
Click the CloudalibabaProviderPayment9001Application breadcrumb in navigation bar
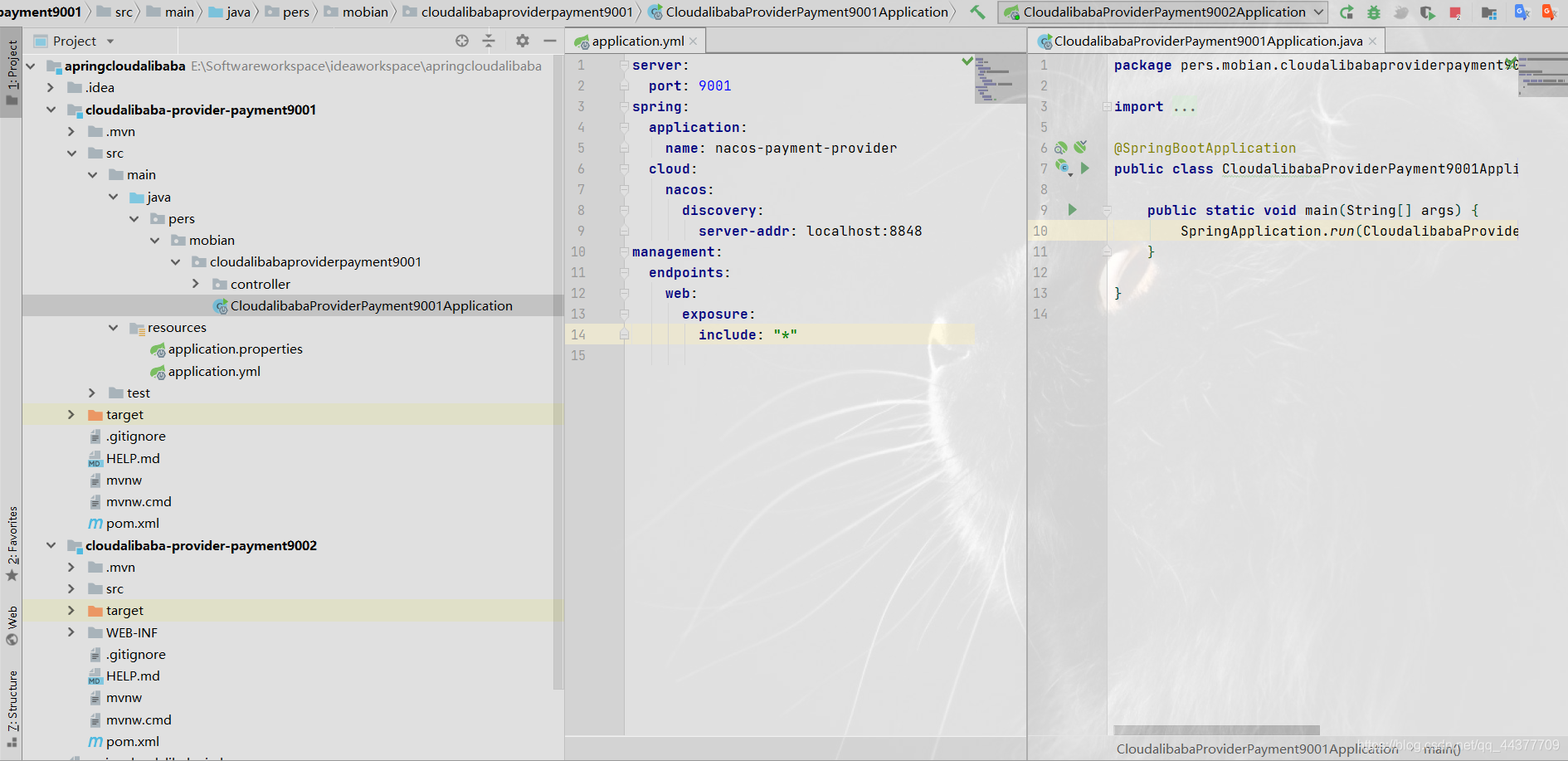(799, 12)
